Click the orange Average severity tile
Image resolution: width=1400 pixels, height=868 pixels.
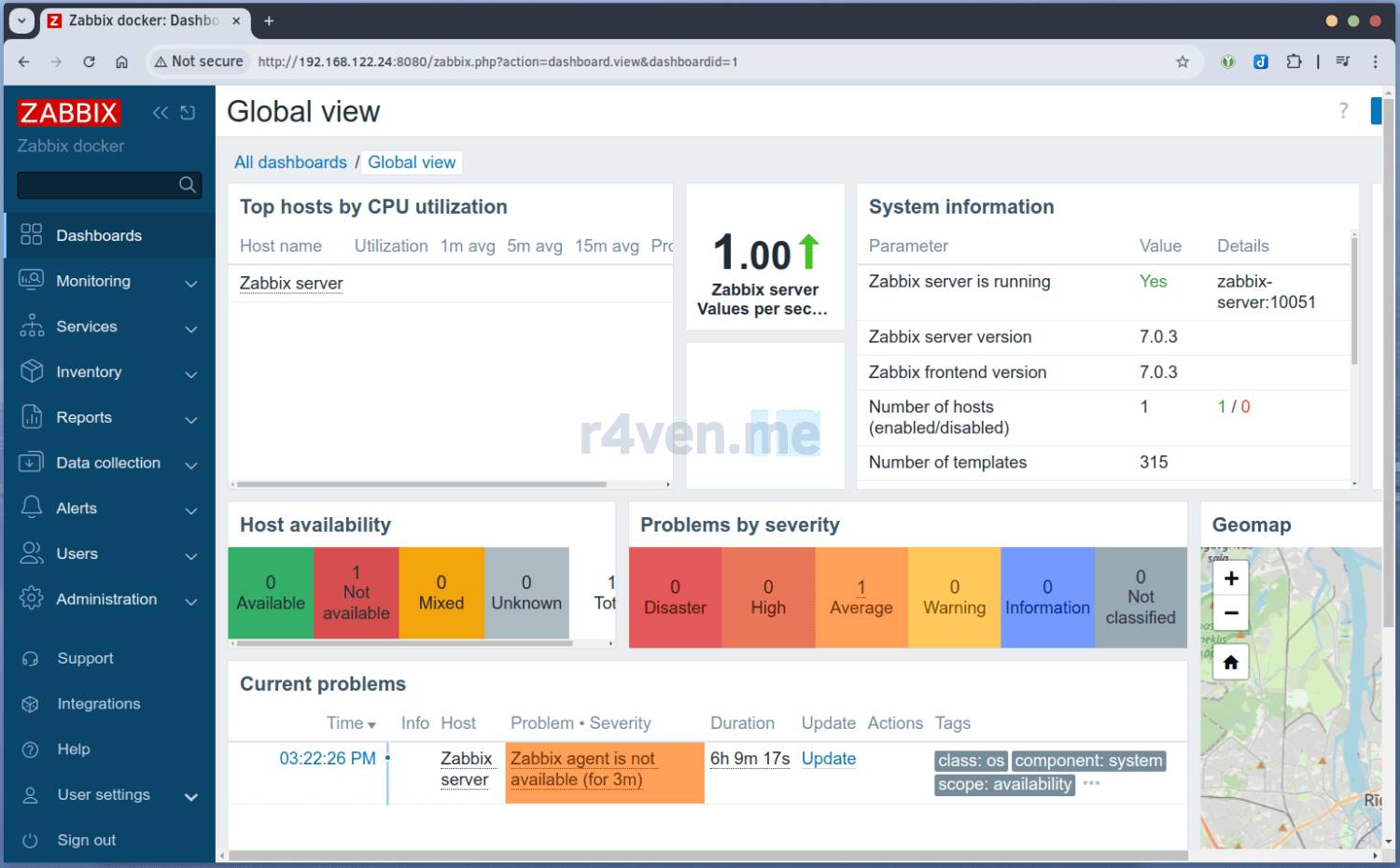(861, 597)
